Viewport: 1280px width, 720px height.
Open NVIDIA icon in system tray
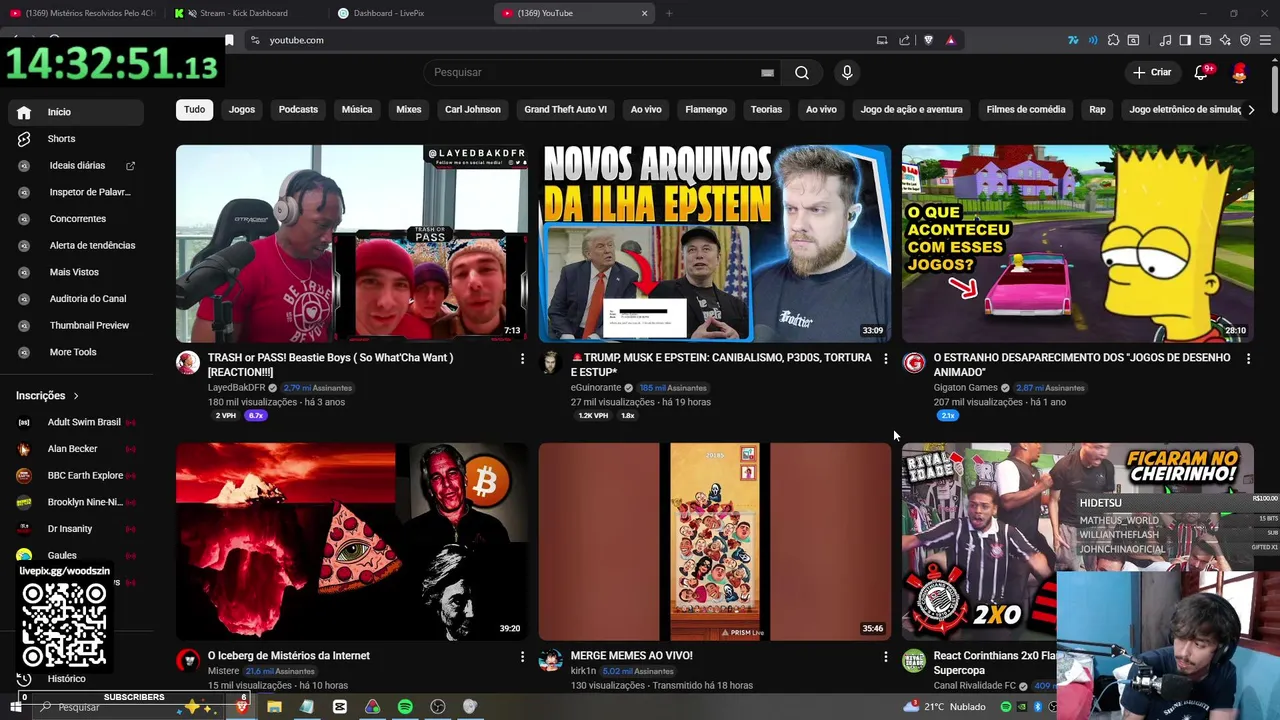1022,707
